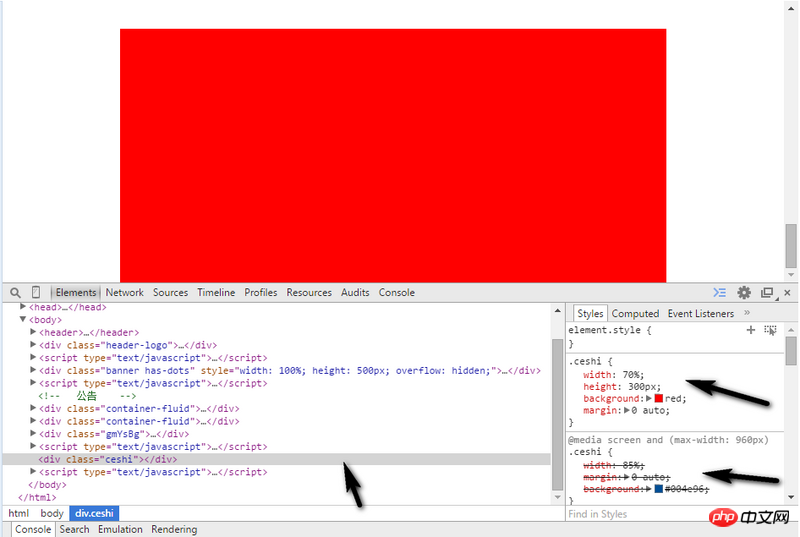Expand the banner has-dots div node

(33, 370)
